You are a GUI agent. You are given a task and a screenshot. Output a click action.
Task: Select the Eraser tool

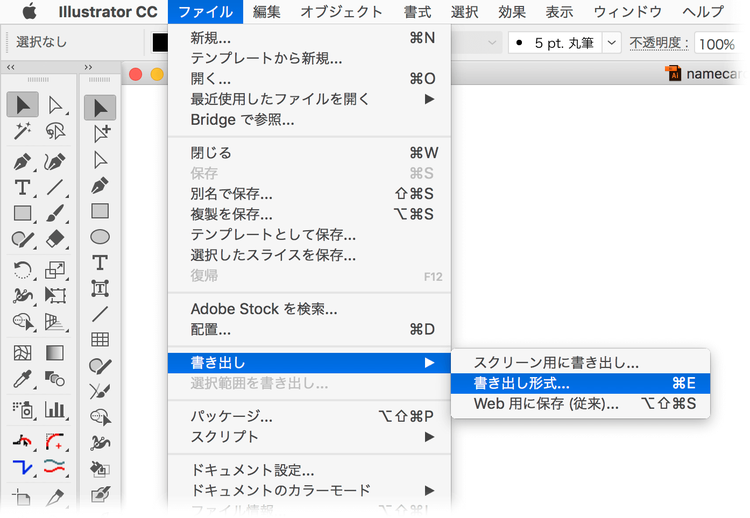(55, 239)
